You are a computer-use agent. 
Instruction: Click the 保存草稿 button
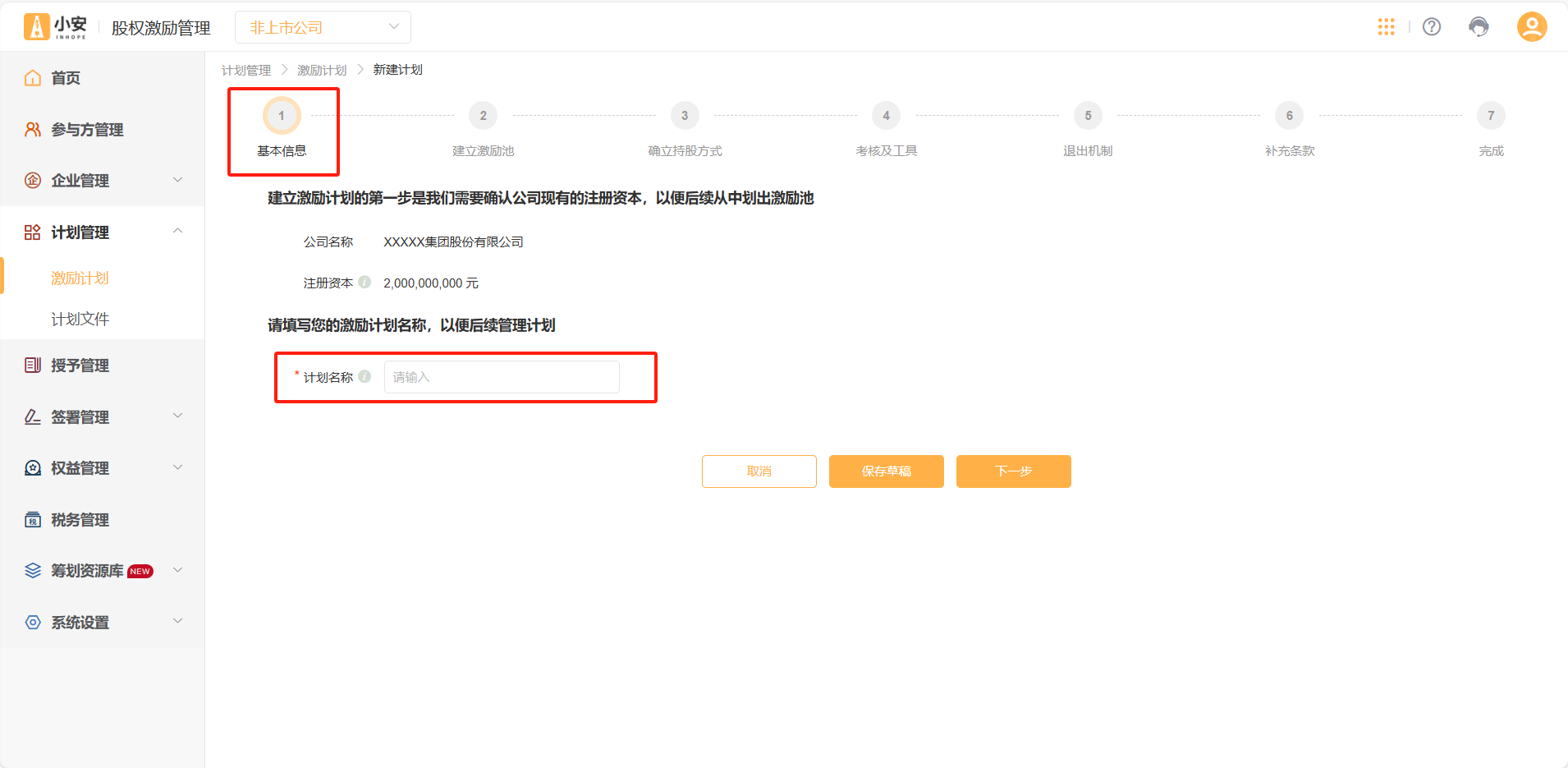pyautogui.click(x=887, y=471)
